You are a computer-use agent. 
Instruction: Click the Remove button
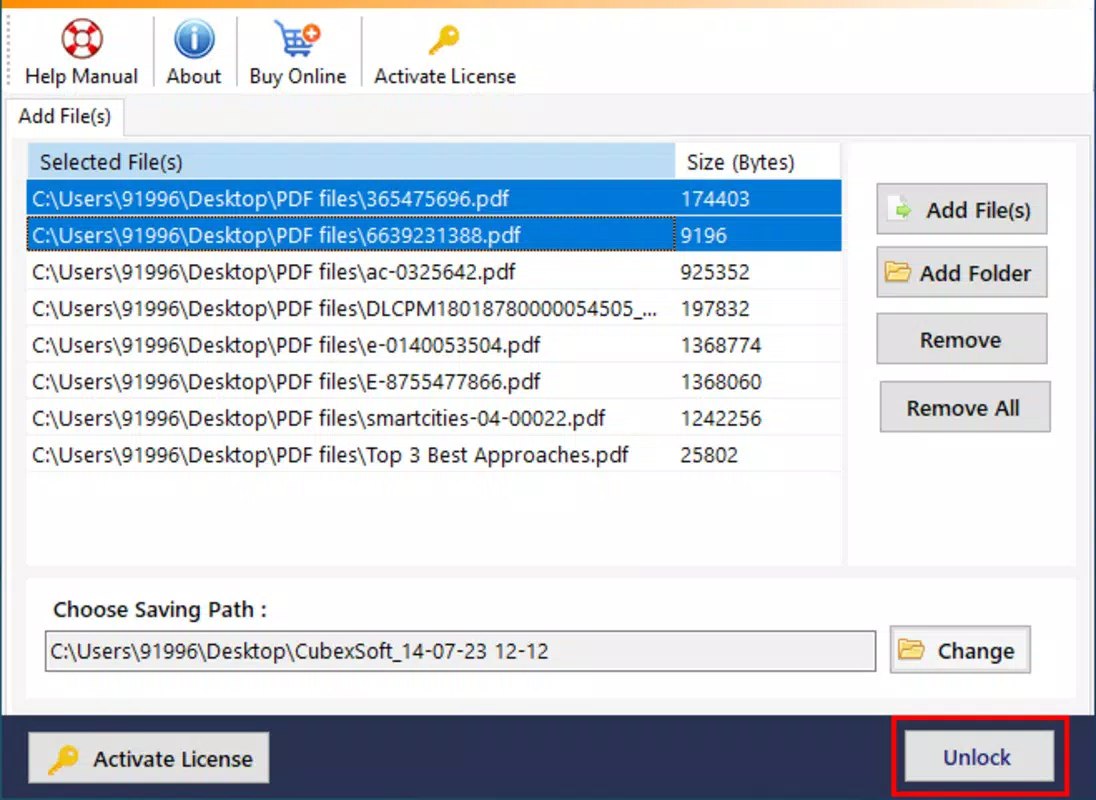click(962, 340)
